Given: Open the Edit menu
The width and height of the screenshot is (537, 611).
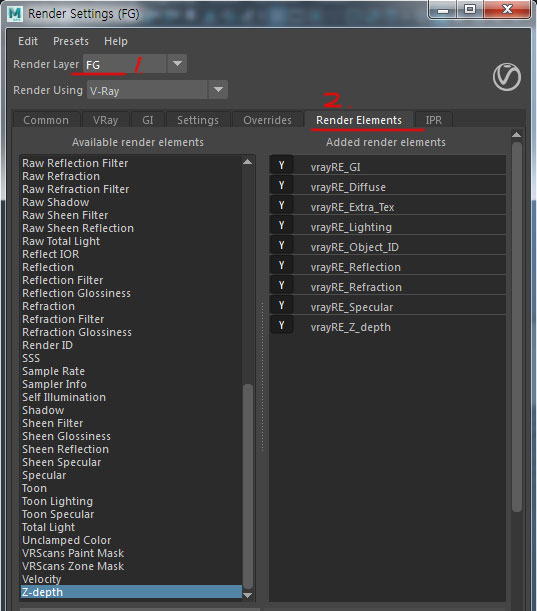Looking at the screenshot, I should coord(28,41).
